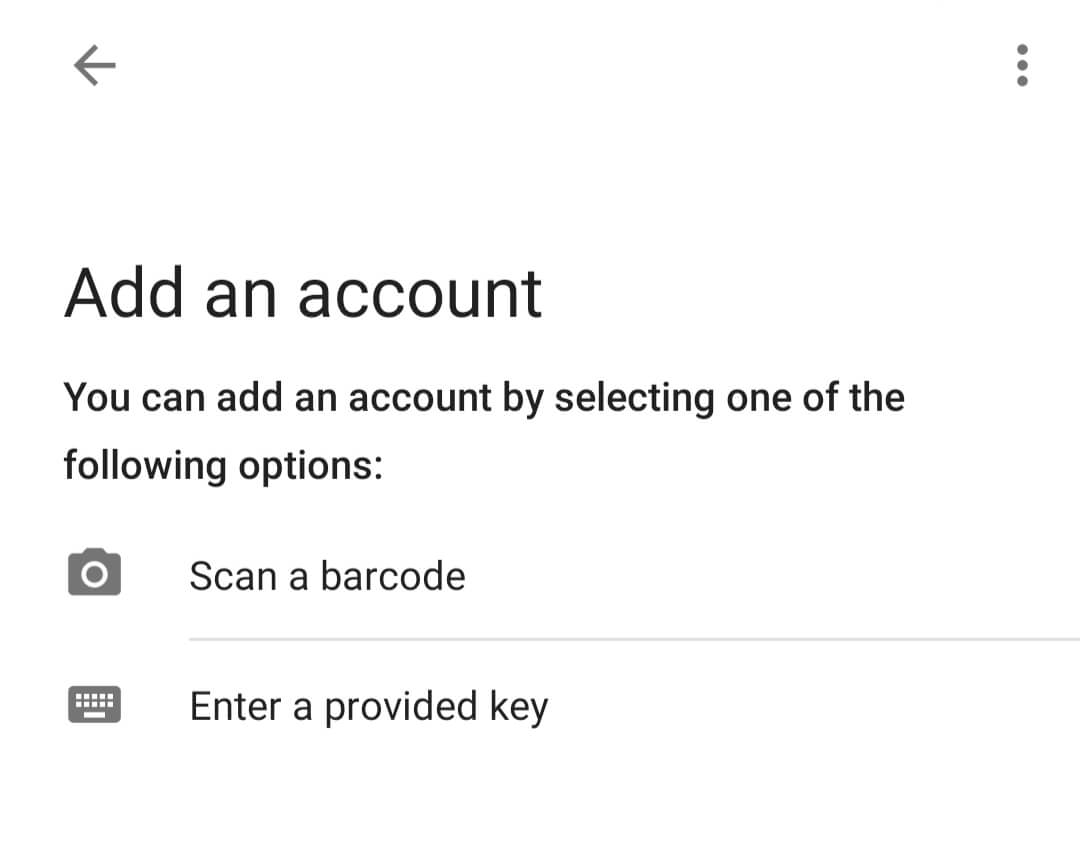Click the "You can add an account" instruction line
Screen dimensions: 1080x848
pos(484,398)
